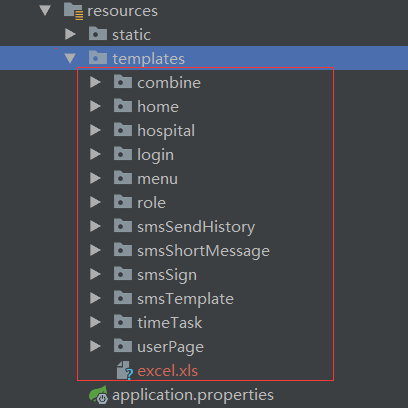Collapse the resources folder arrow

tap(45, 10)
